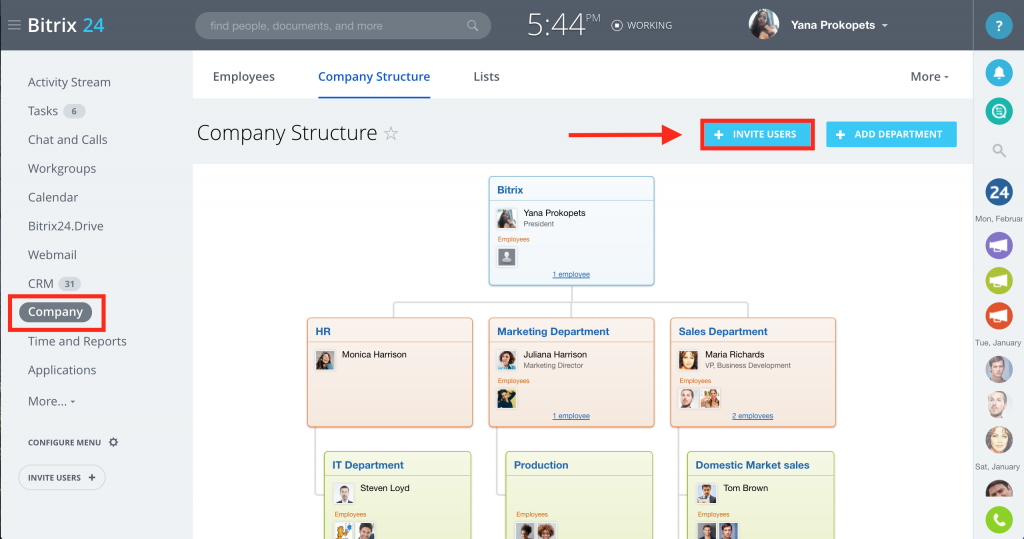Viewport: 1024px width, 539px height.
Task: Open Time and Reports
Action: [x=77, y=341]
